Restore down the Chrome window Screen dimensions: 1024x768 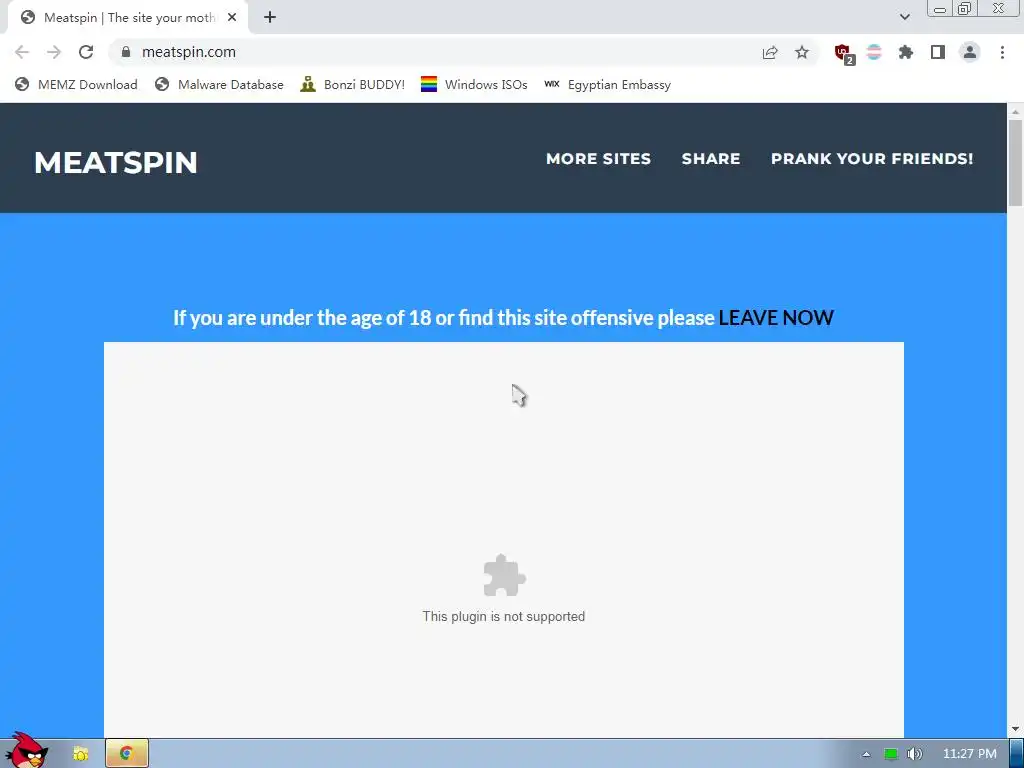point(964,8)
